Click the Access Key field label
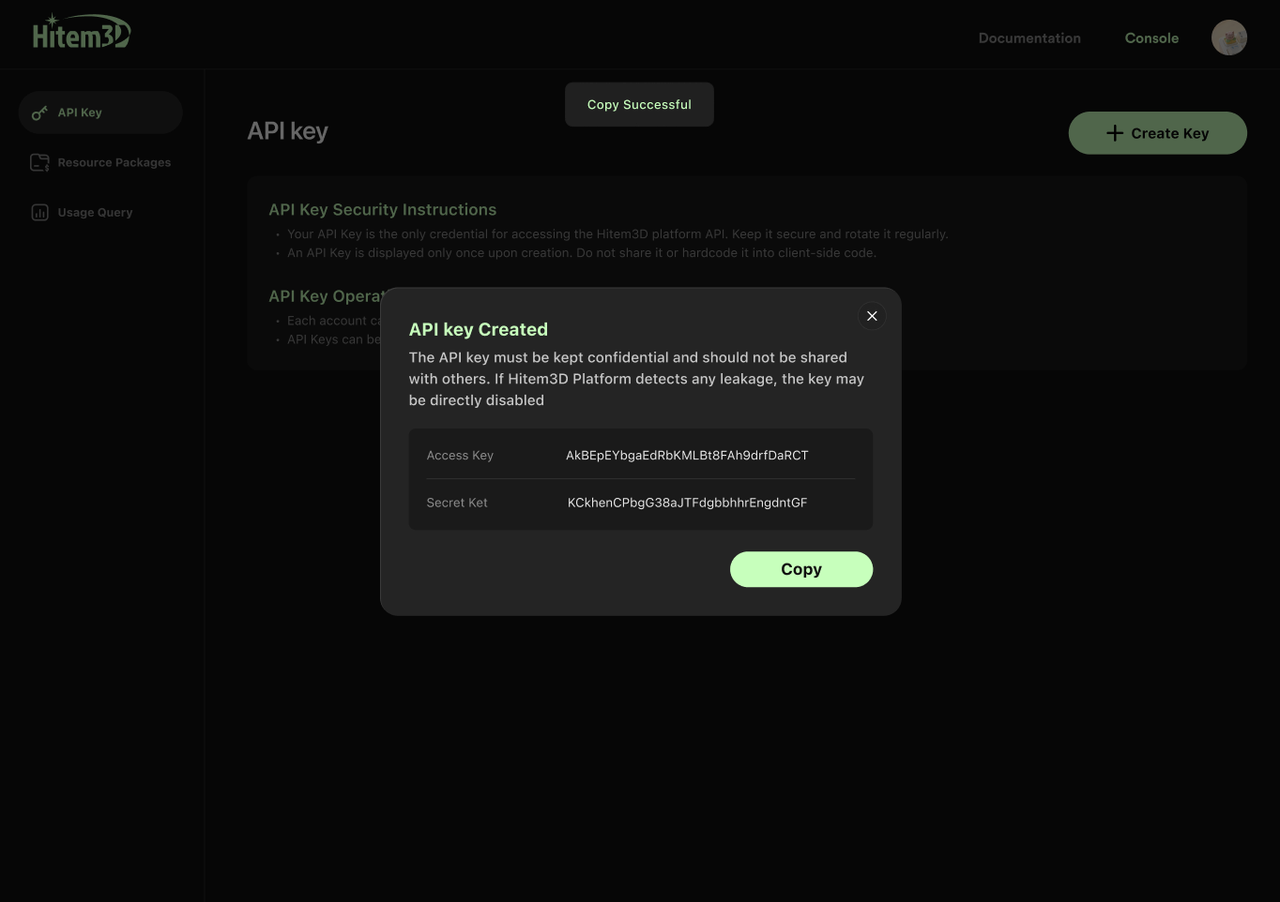The image size is (1280, 902). click(x=460, y=455)
